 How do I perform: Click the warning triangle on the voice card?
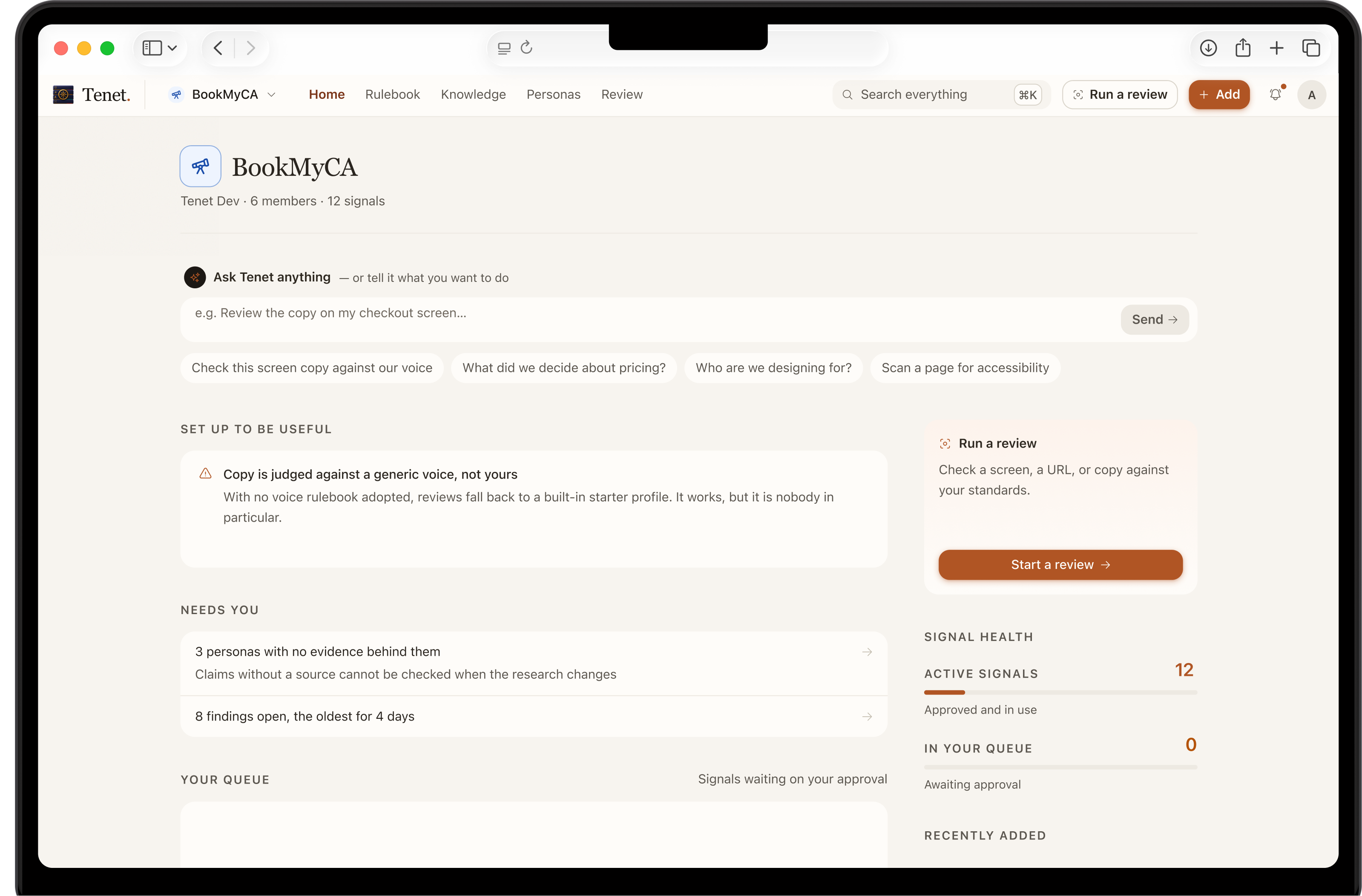click(x=205, y=474)
